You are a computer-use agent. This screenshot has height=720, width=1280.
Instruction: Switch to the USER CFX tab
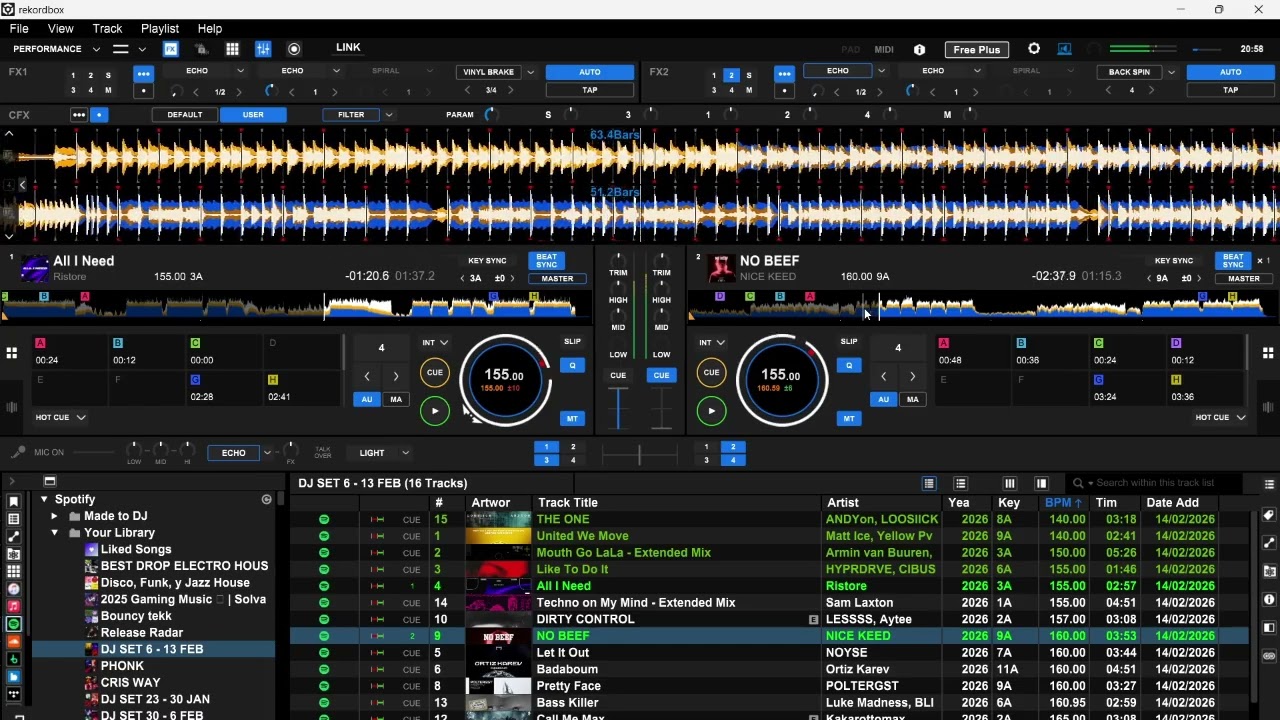click(x=253, y=115)
